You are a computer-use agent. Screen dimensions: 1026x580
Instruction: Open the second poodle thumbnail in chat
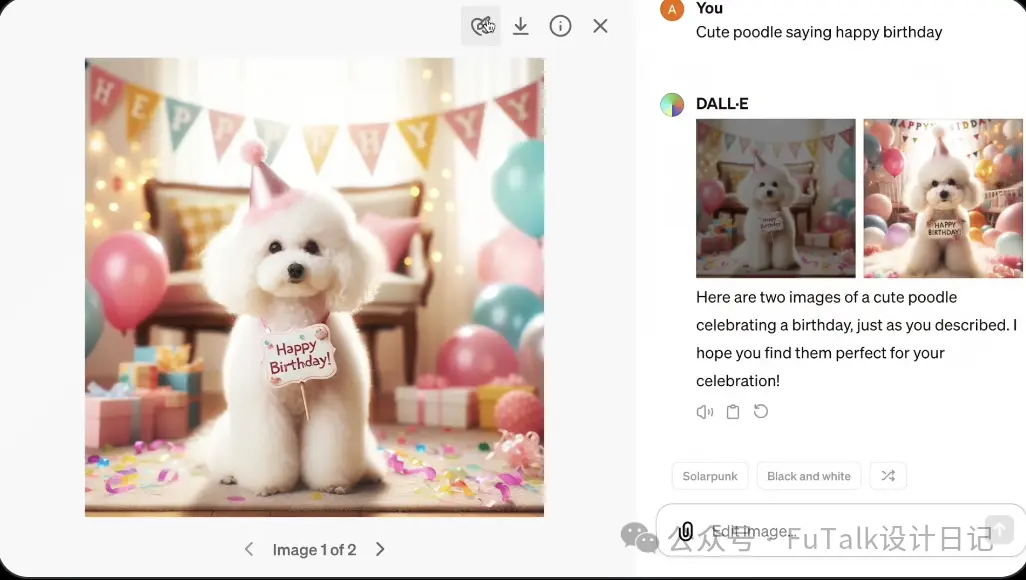coord(943,198)
